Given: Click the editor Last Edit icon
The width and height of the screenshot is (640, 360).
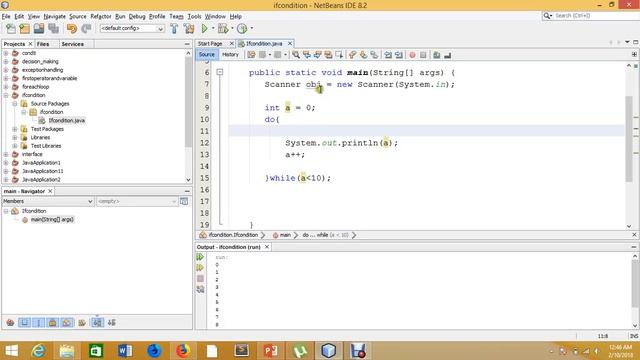Looking at the screenshot, I should point(251,55).
